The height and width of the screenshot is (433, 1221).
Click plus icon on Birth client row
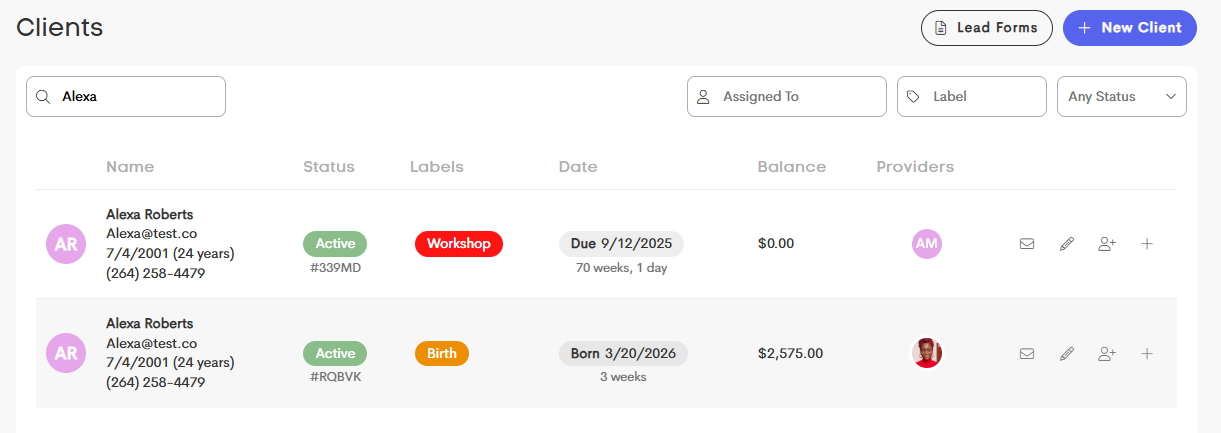coord(1147,353)
